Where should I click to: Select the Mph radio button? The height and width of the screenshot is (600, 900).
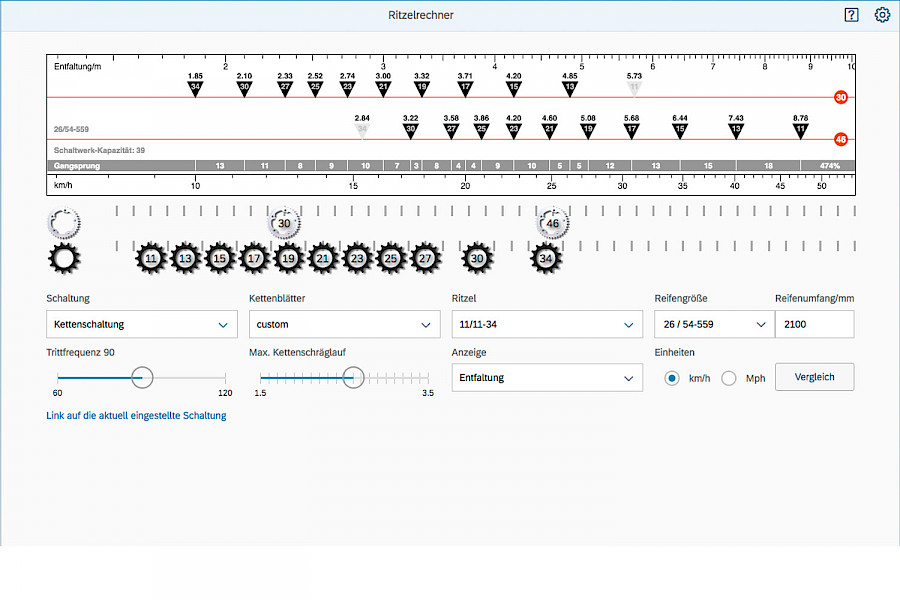729,378
